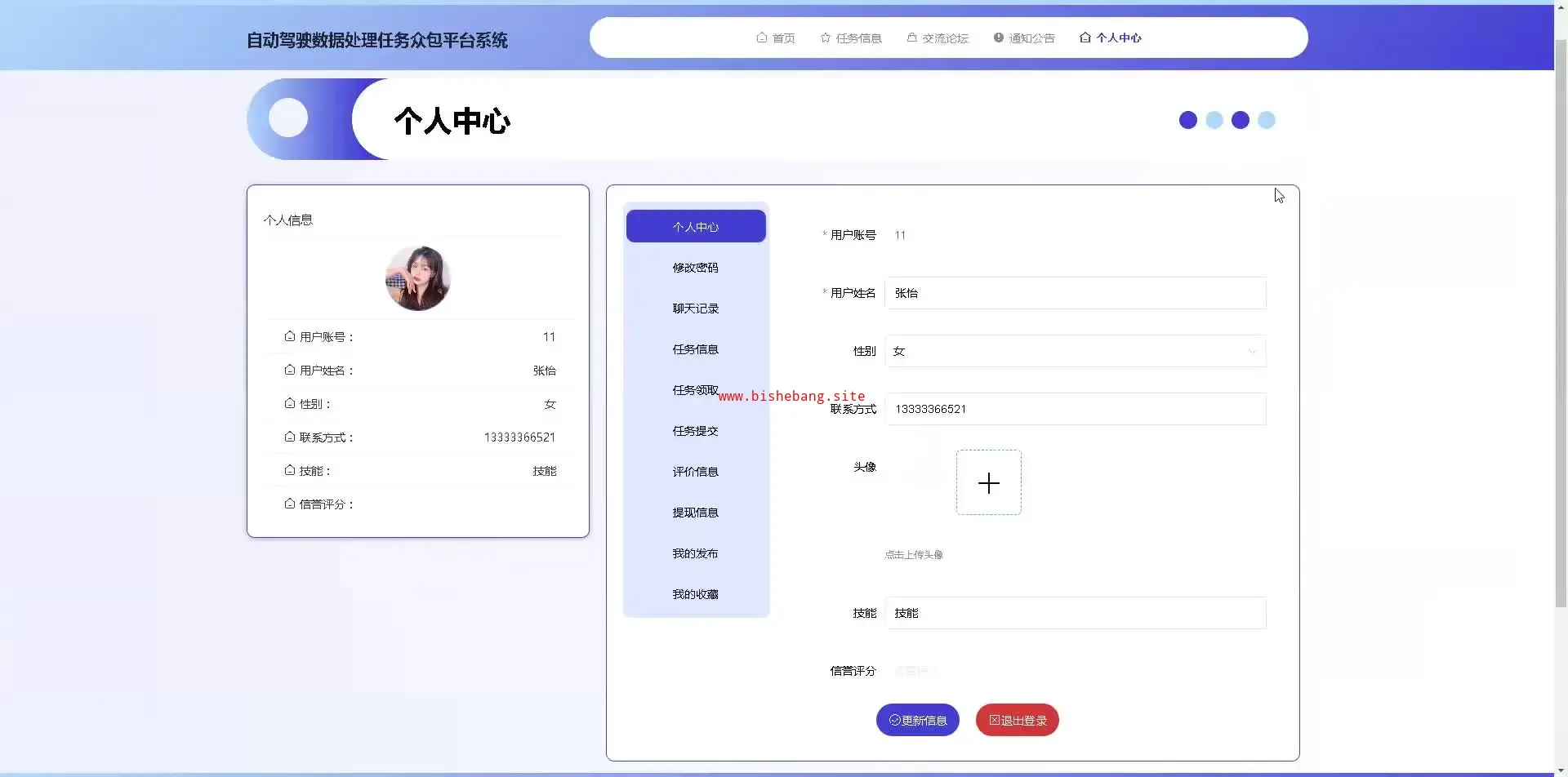Open 通知公告 in the top navigation
This screenshot has width=1568, height=777.
[x=1024, y=38]
